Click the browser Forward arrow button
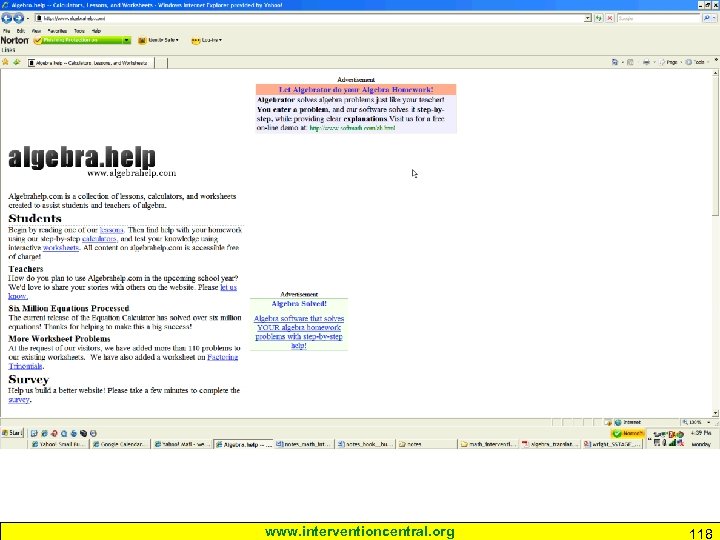 pyautogui.click(x=18, y=18)
